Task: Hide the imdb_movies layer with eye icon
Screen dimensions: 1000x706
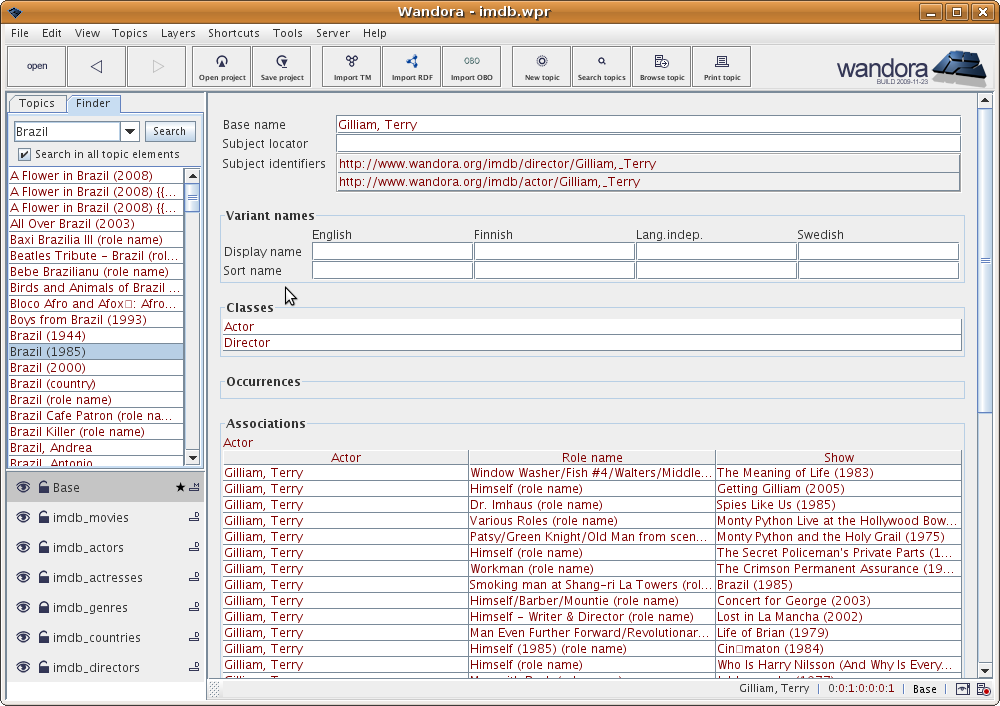Action: 24,518
